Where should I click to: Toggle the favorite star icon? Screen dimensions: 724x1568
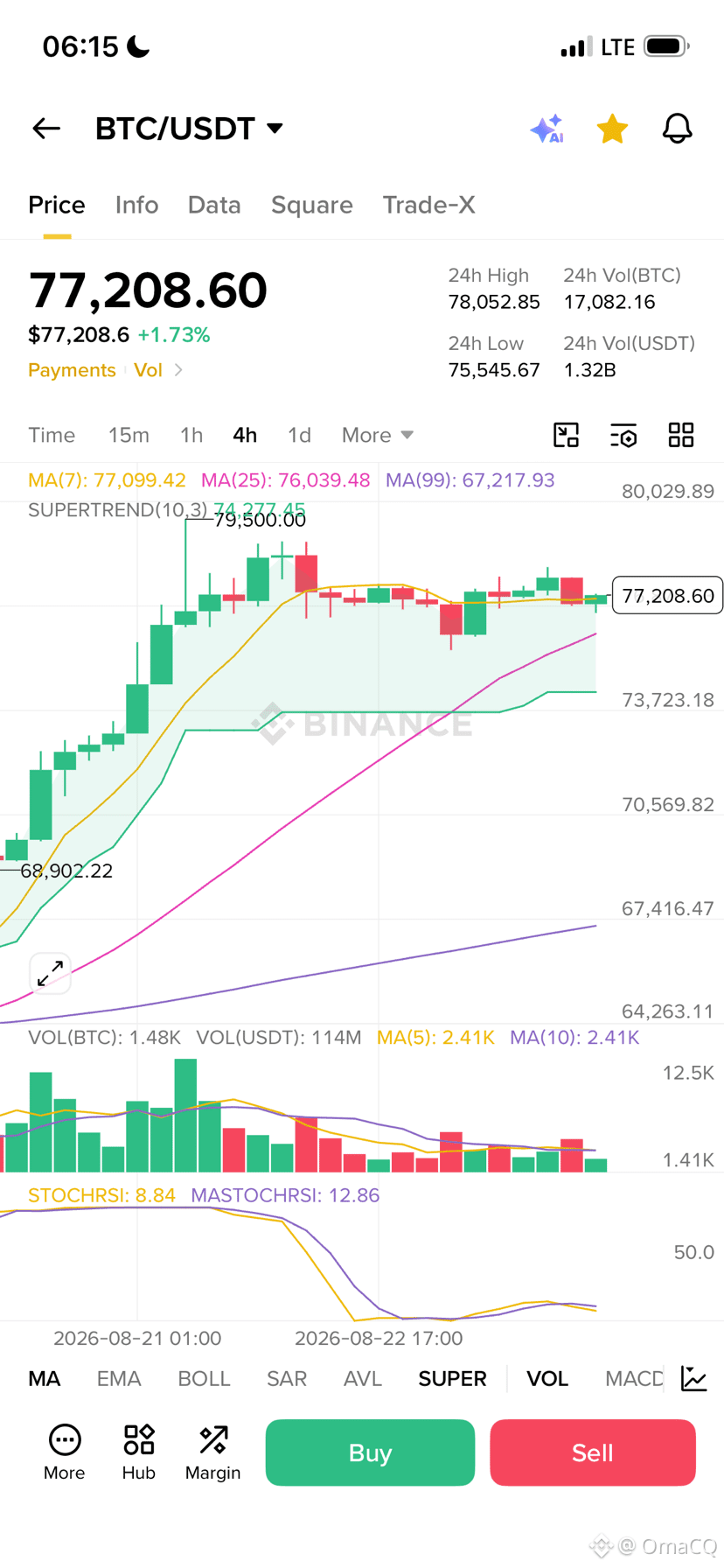click(612, 129)
